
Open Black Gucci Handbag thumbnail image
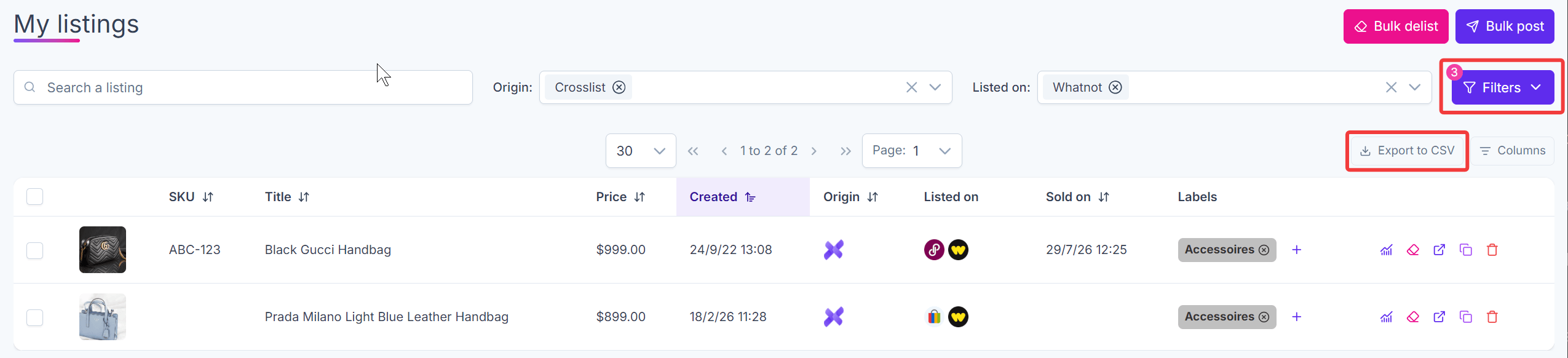103,250
